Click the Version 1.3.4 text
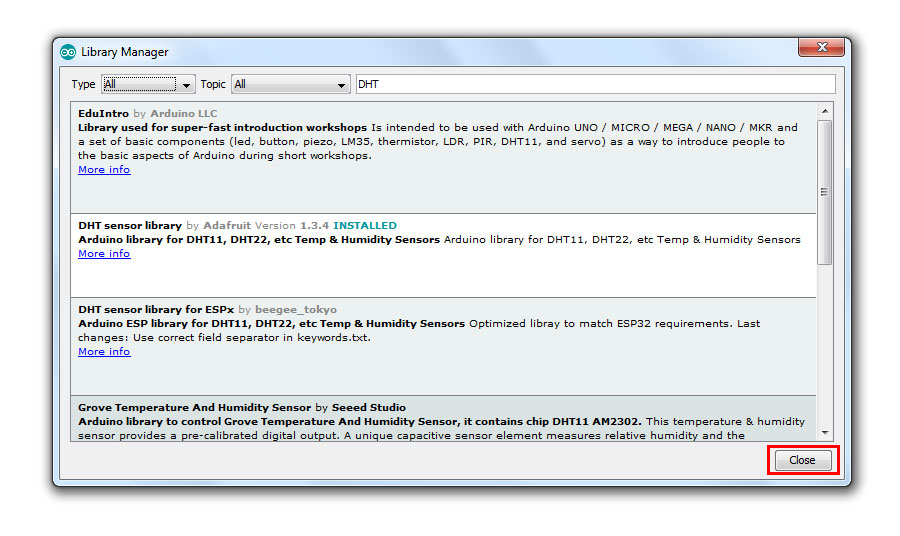 coord(292,226)
